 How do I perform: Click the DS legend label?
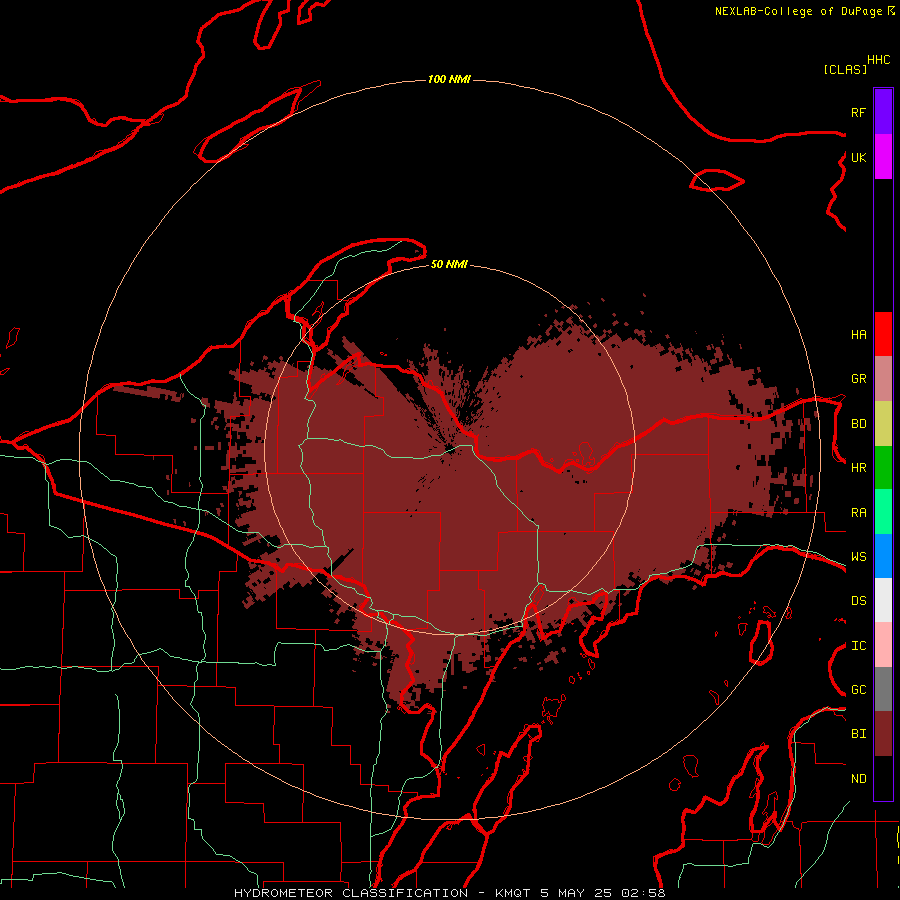tap(858, 600)
